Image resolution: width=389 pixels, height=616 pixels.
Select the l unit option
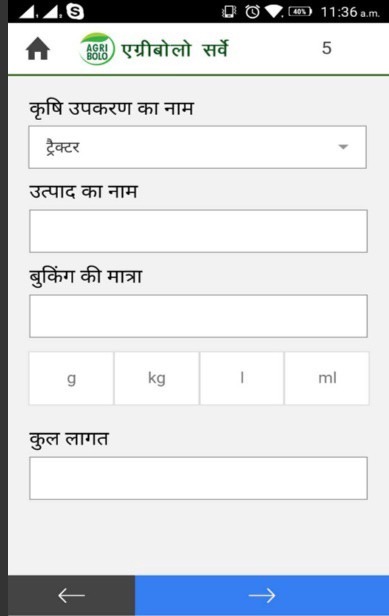tap(242, 378)
